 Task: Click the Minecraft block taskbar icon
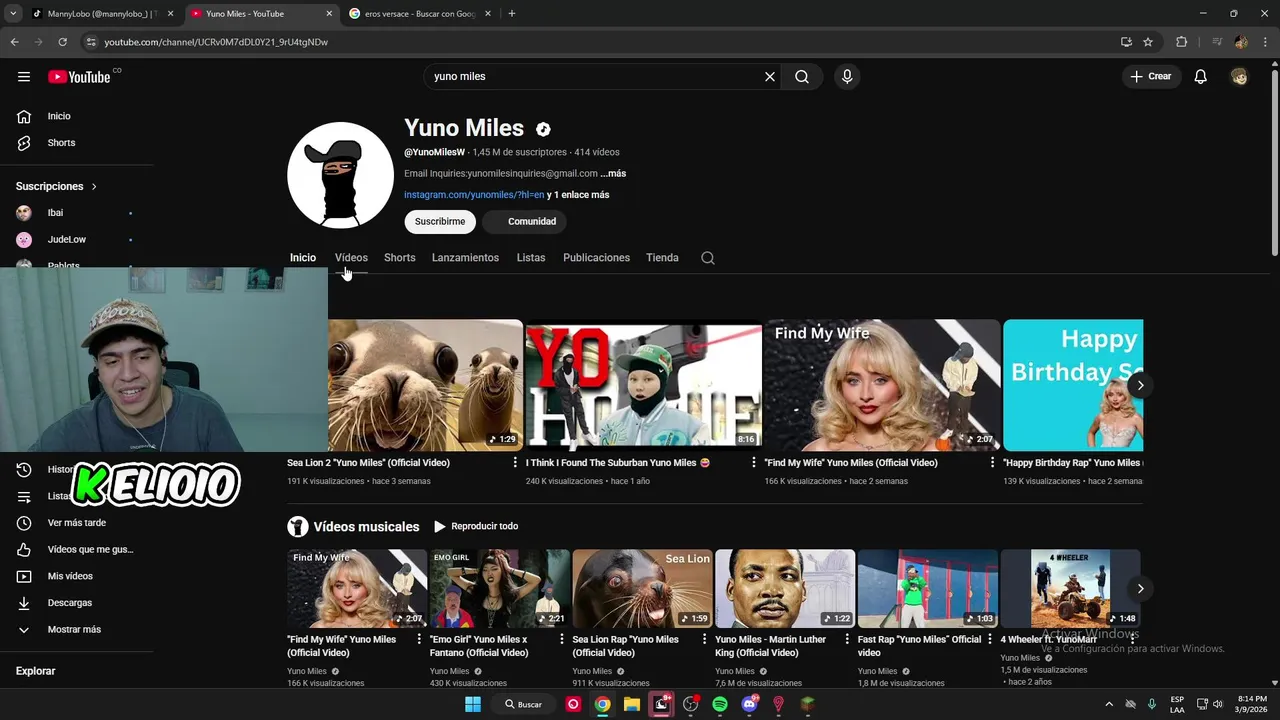click(808, 704)
